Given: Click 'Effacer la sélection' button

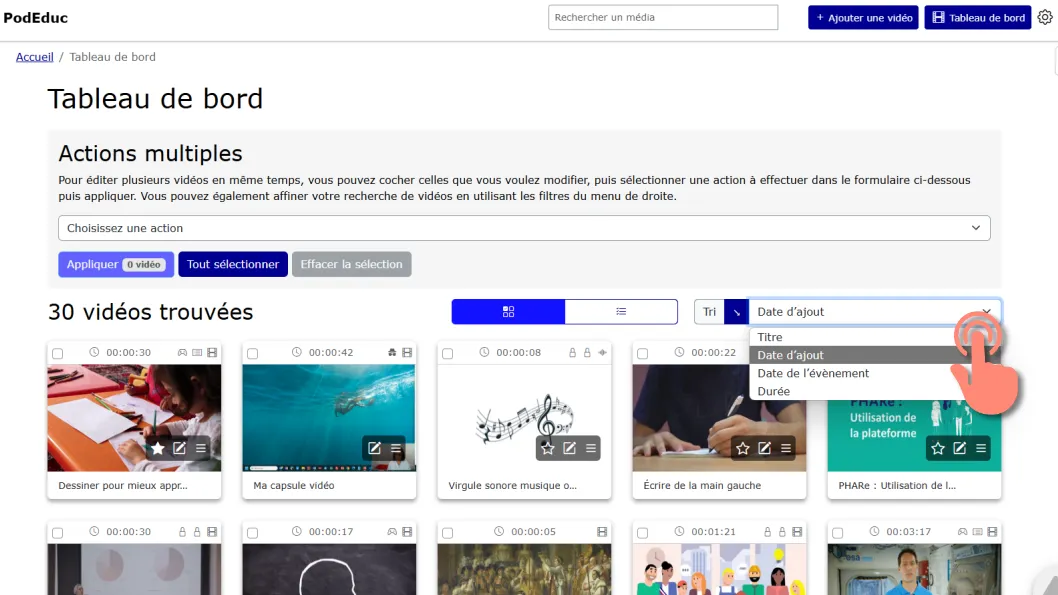Looking at the screenshot, I should [x=352, y=264].
